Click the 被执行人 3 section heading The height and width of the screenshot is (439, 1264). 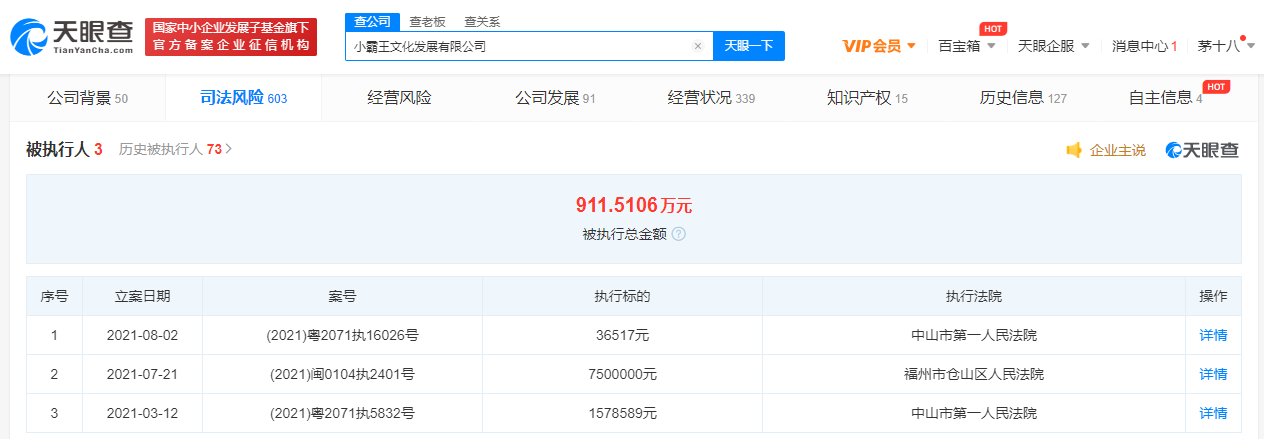tap(64, 149)
